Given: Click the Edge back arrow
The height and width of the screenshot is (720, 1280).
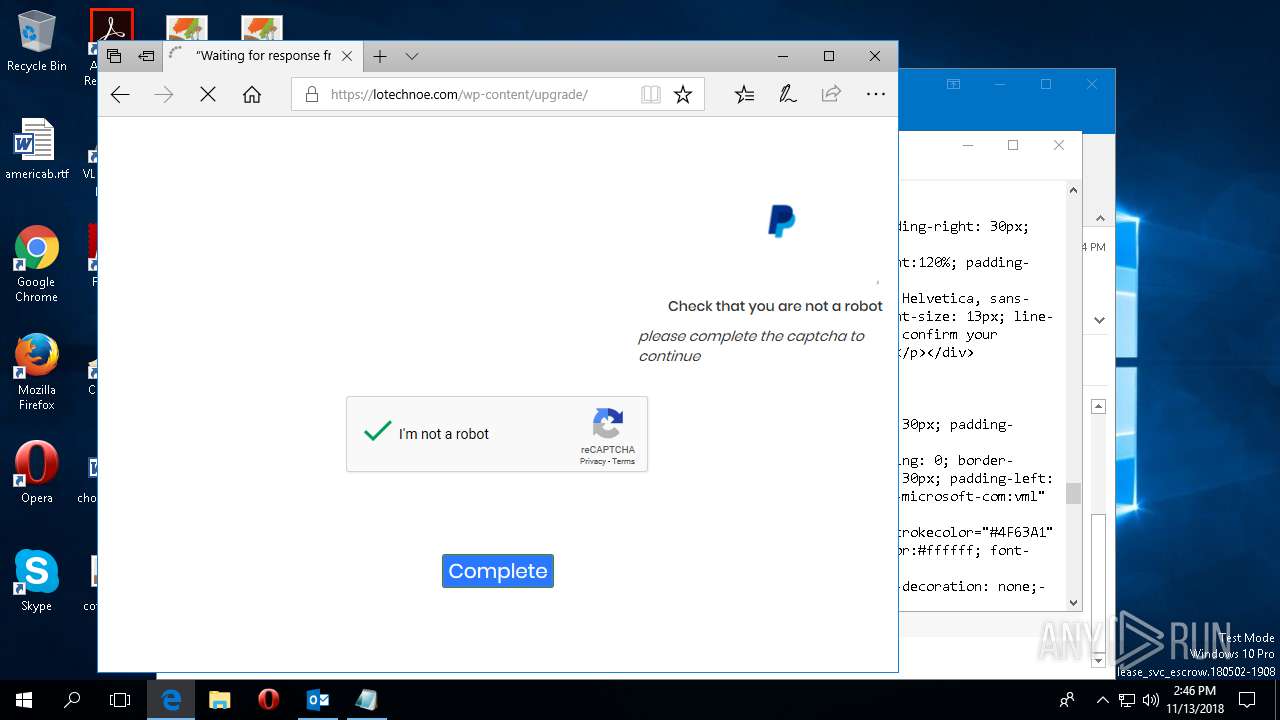Looking at the screenshot, I should (120, 94).
